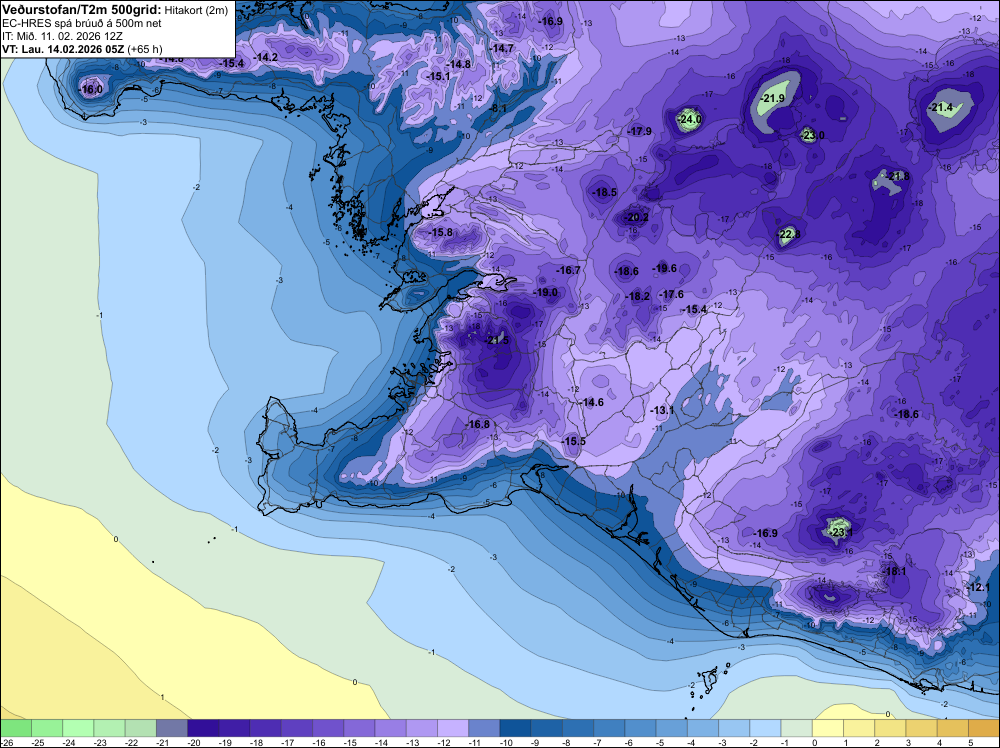The image size is (1000, 748).
Task: Click the -16.7 temperature label
Action: (568, 270)
